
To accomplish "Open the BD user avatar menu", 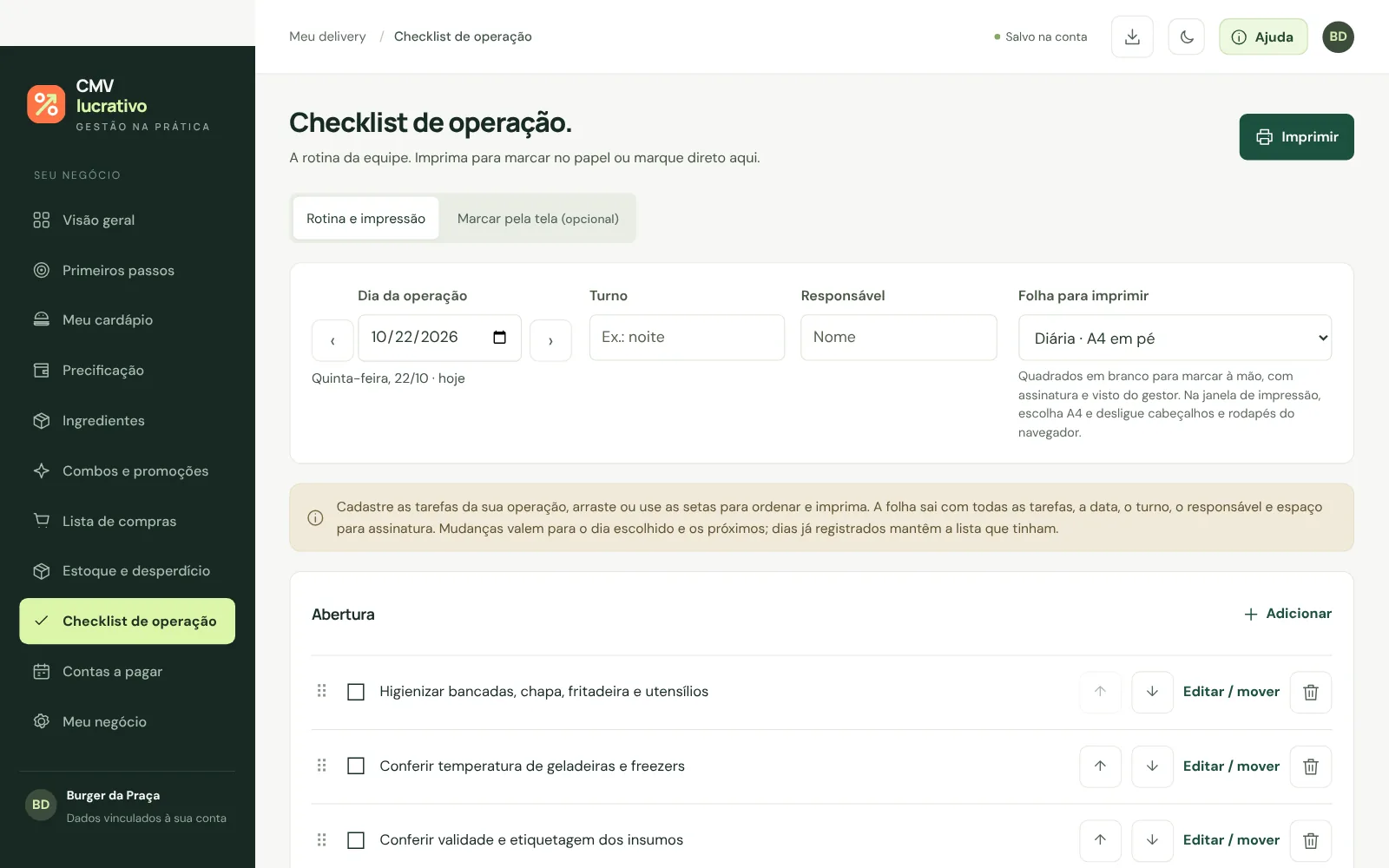I will click(1338, 36).
